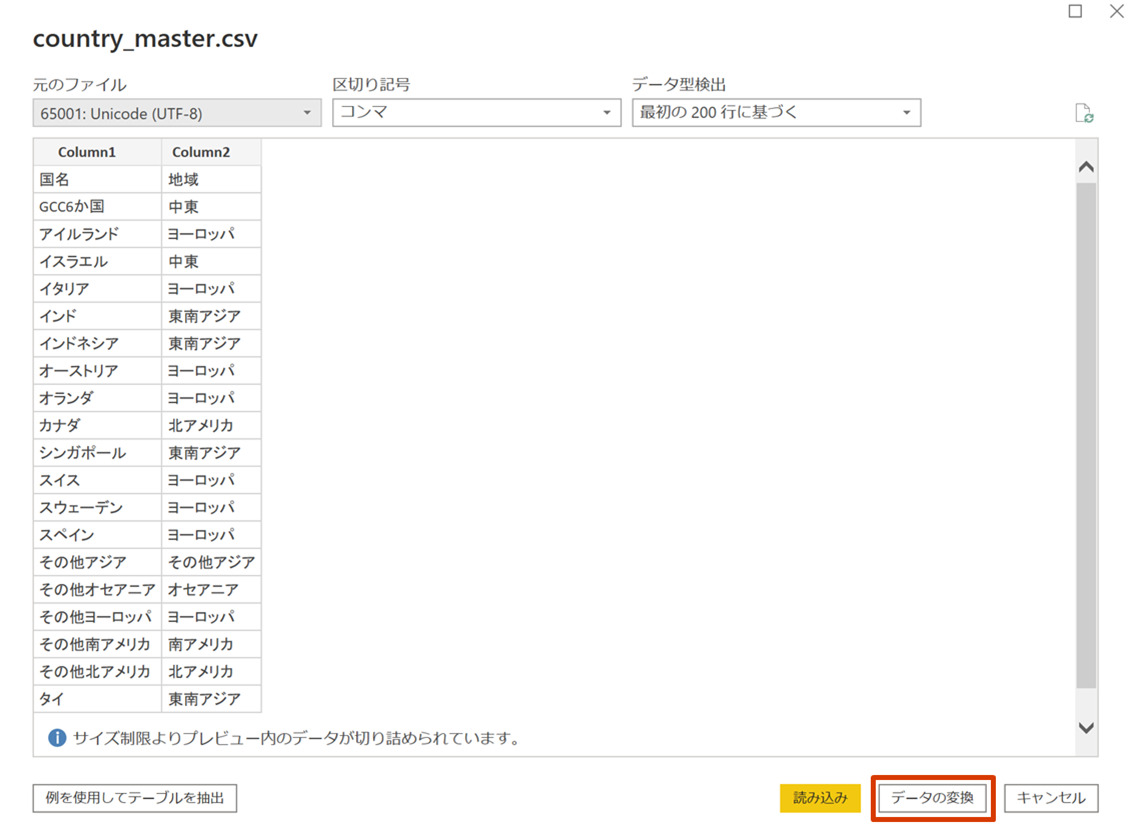Click the シンガポール cell

(x=97, y=453)
